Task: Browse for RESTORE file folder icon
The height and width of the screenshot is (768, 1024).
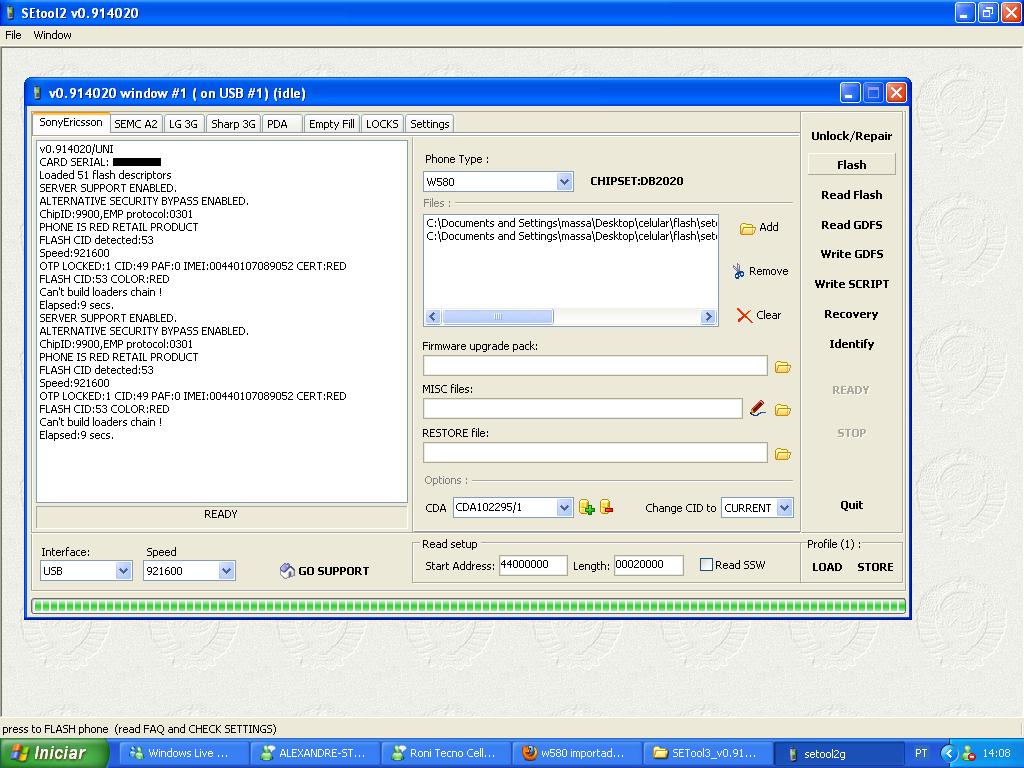Action: pos(782,454)
